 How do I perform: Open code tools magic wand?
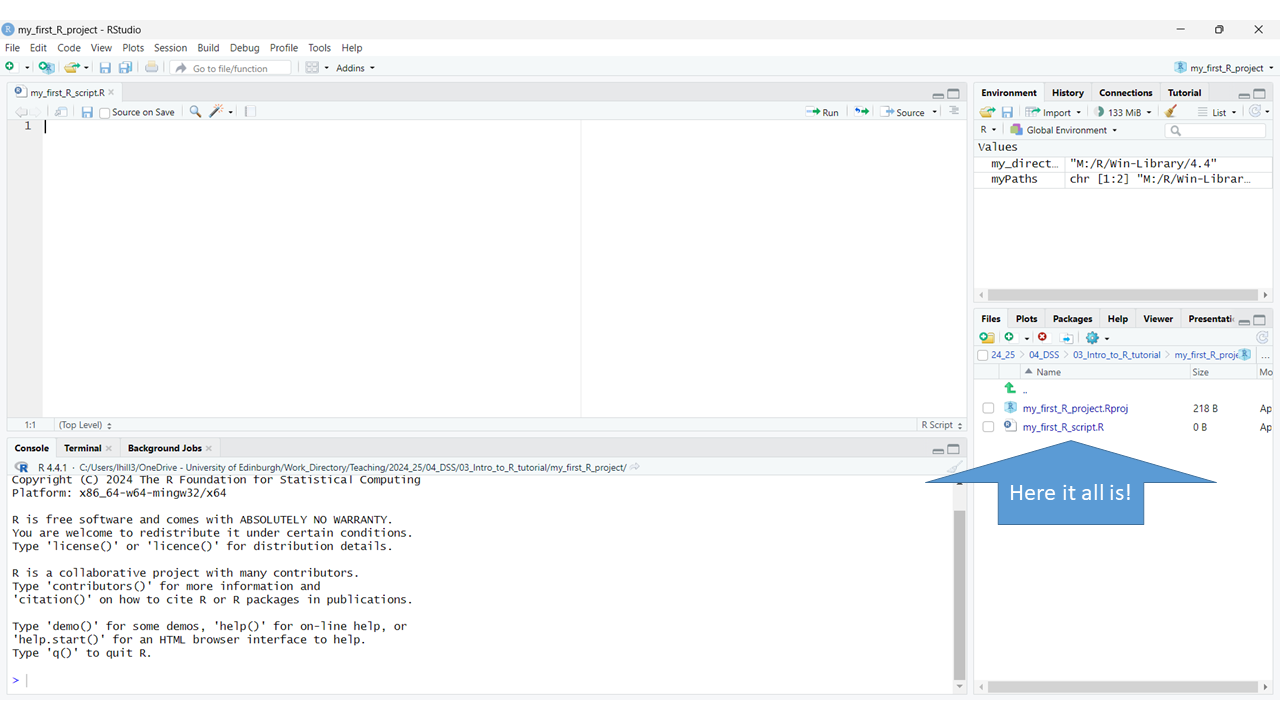216,112
